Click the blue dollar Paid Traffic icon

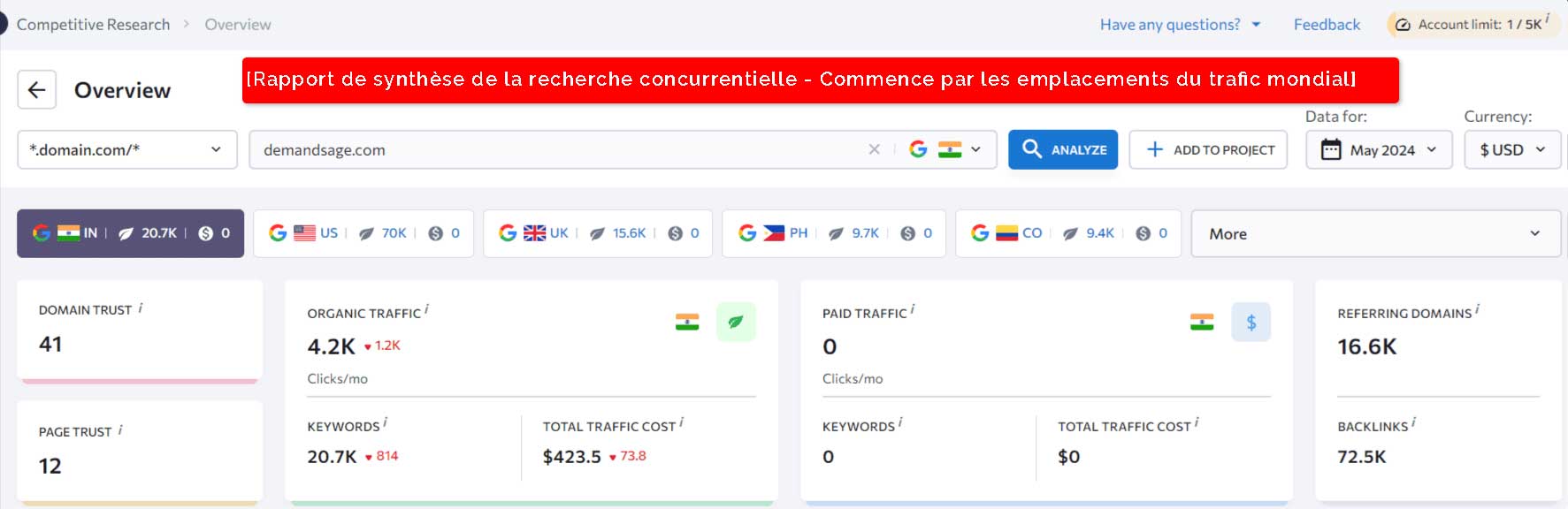1251,322
